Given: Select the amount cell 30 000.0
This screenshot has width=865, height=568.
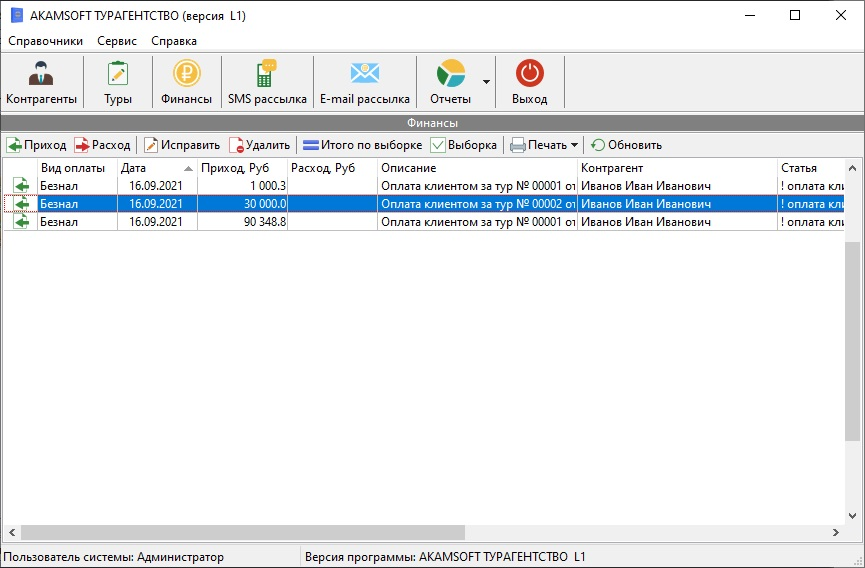Looking at the screenshot, I should coord(242,204).
